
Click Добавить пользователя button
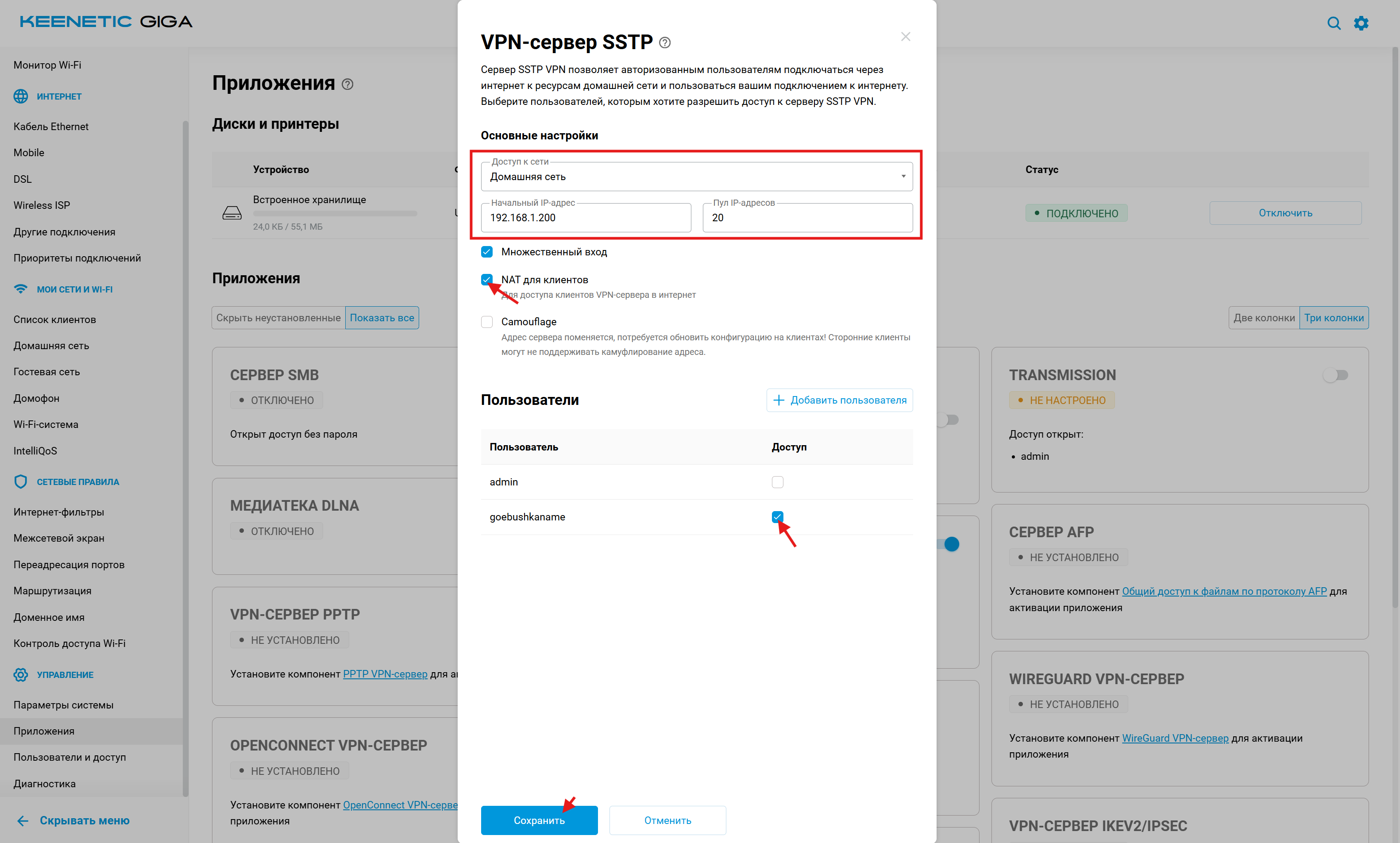coord(839,400)
